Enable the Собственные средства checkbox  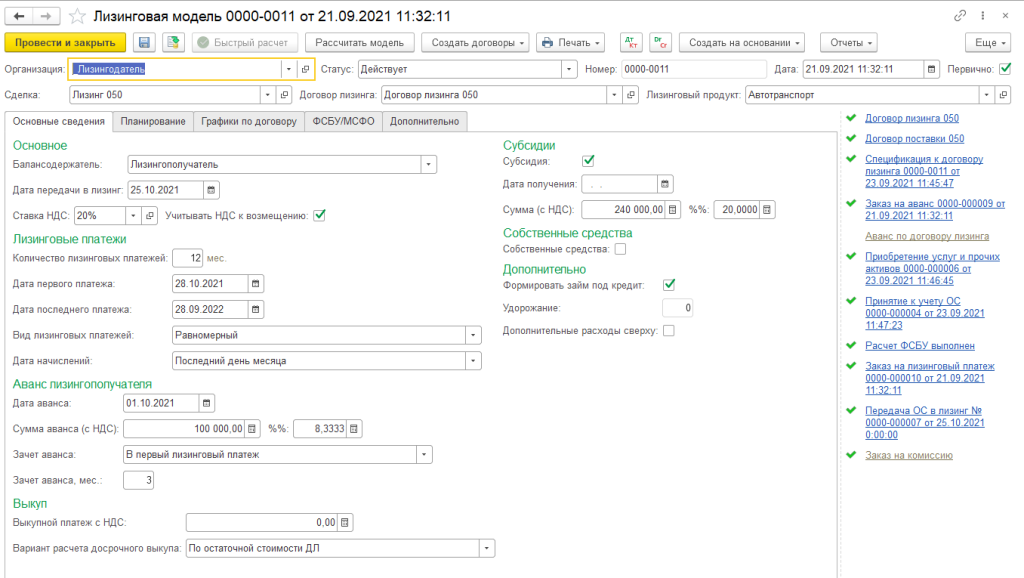pos(620,248)
